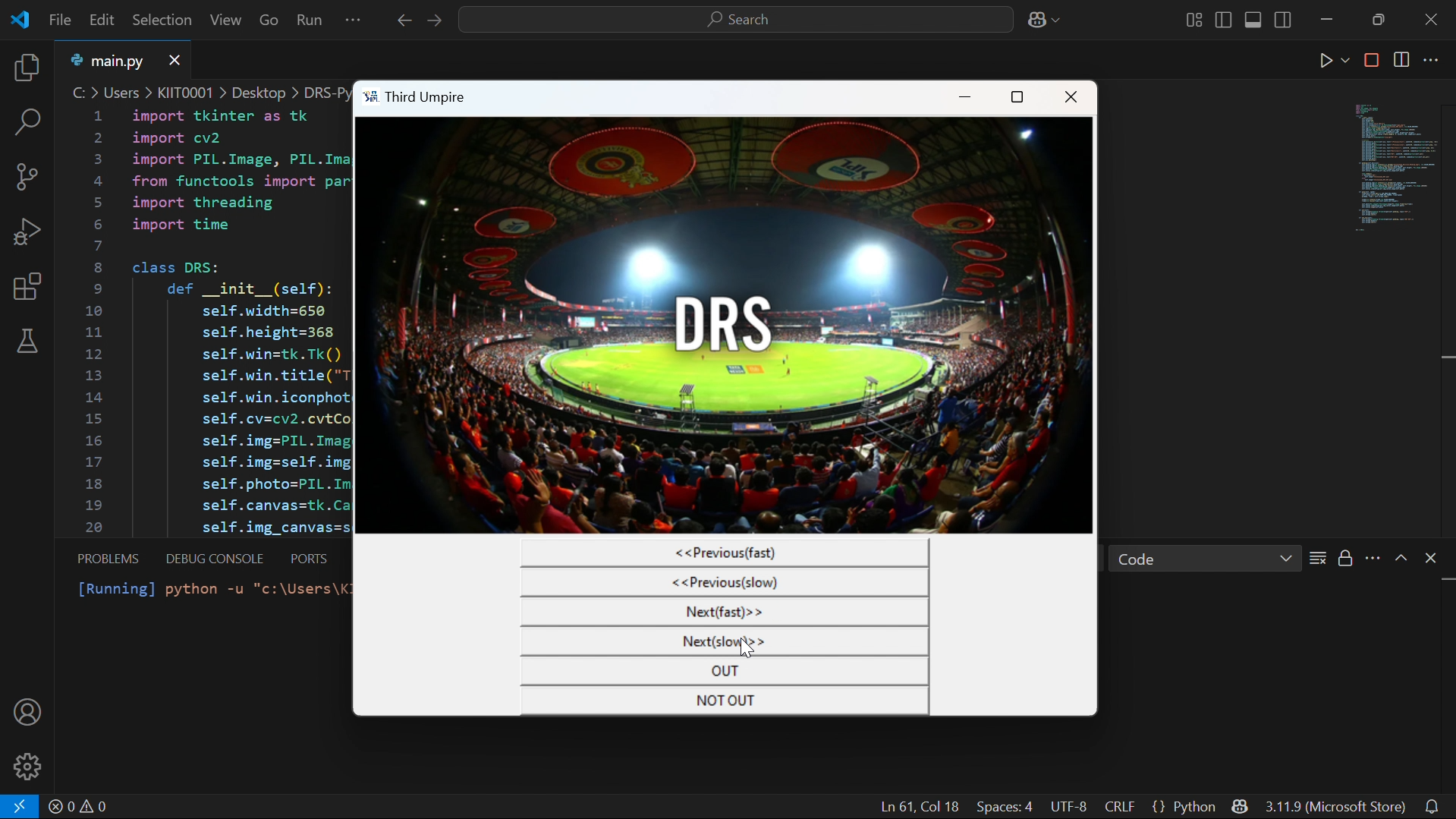Open the Manage settings gear
Image resolution: width=1456 pixels, height=819 pixels.
(27, 767)
